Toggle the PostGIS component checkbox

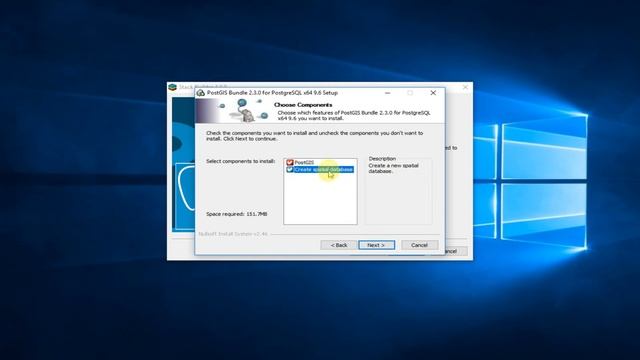pyautogui.click(x=290, y=162)
